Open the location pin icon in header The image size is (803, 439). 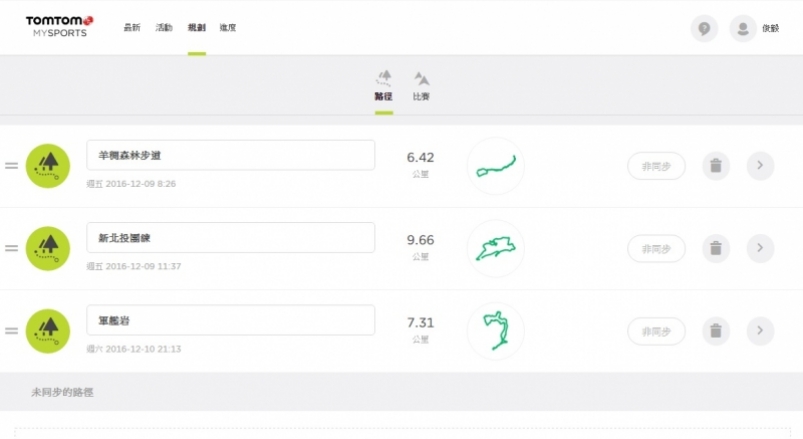pos(704,28)
